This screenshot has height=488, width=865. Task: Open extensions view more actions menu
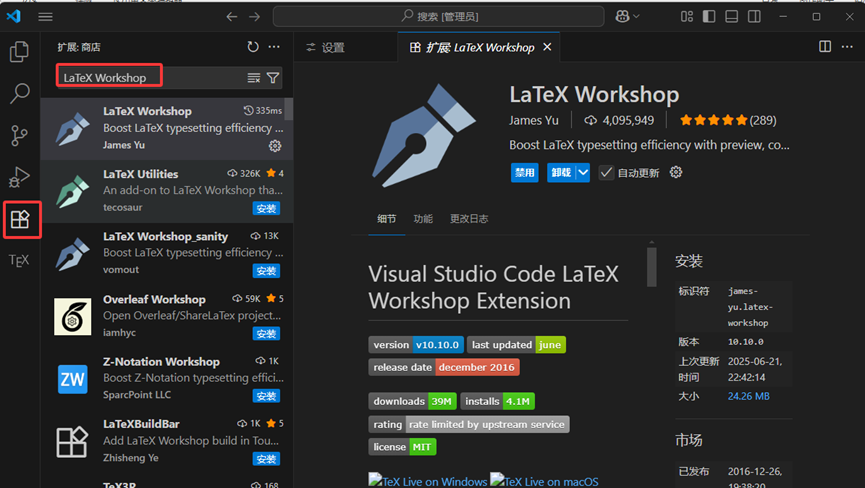click(274, 47)
